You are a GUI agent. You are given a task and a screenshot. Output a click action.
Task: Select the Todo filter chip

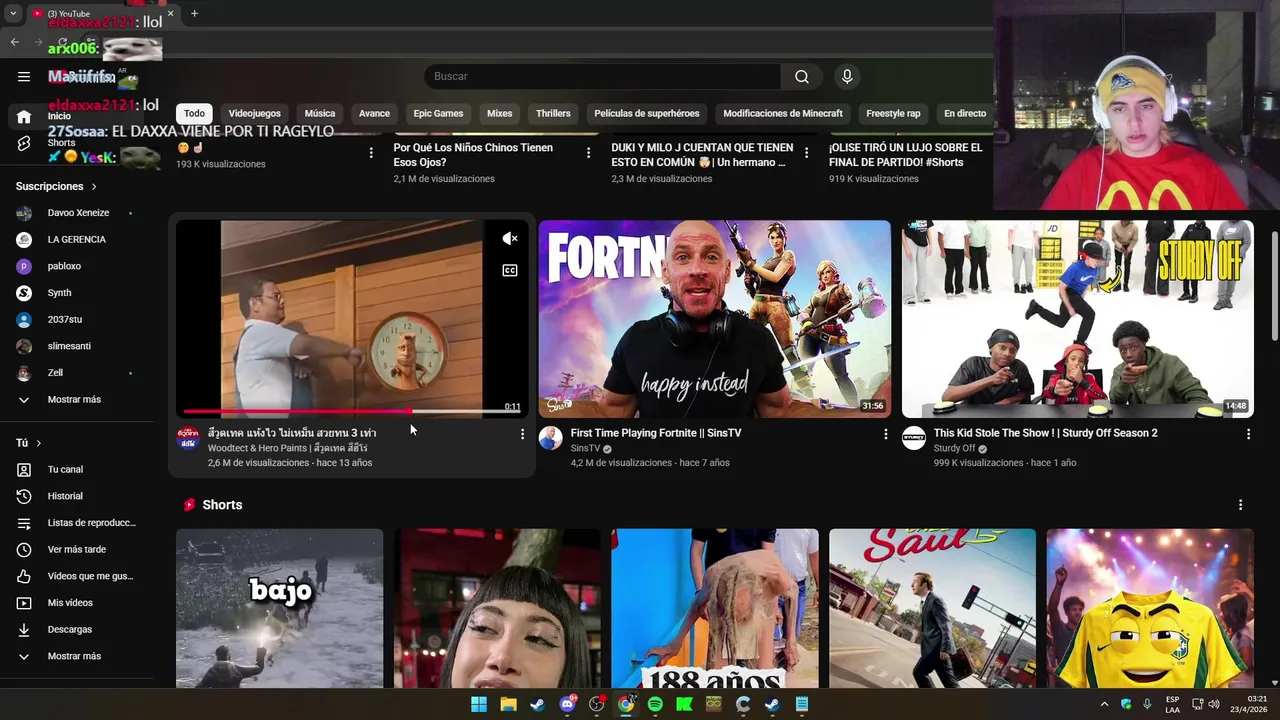(x=194, y=113)
